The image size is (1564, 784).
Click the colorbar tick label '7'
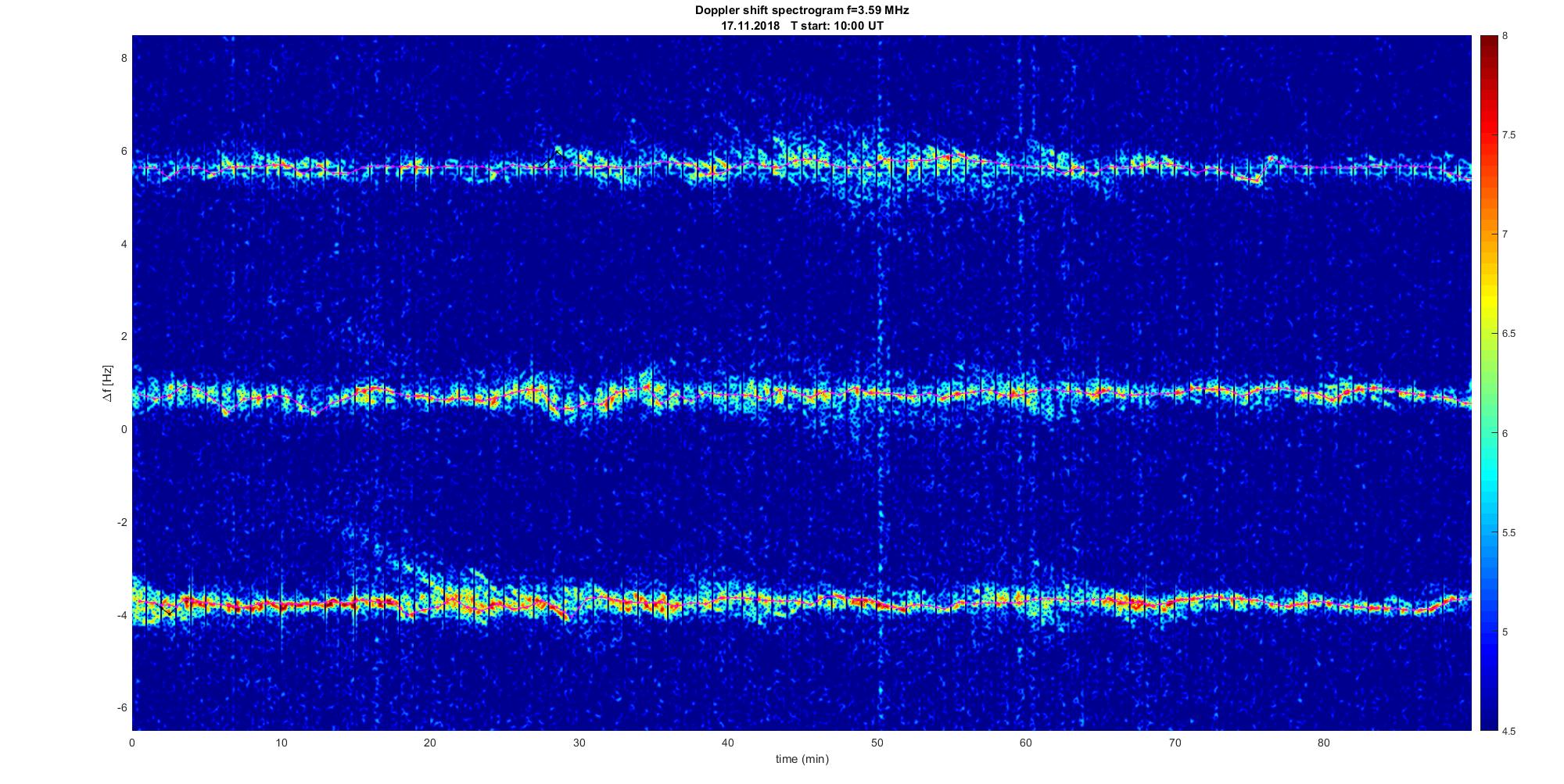pos(1505,234)
